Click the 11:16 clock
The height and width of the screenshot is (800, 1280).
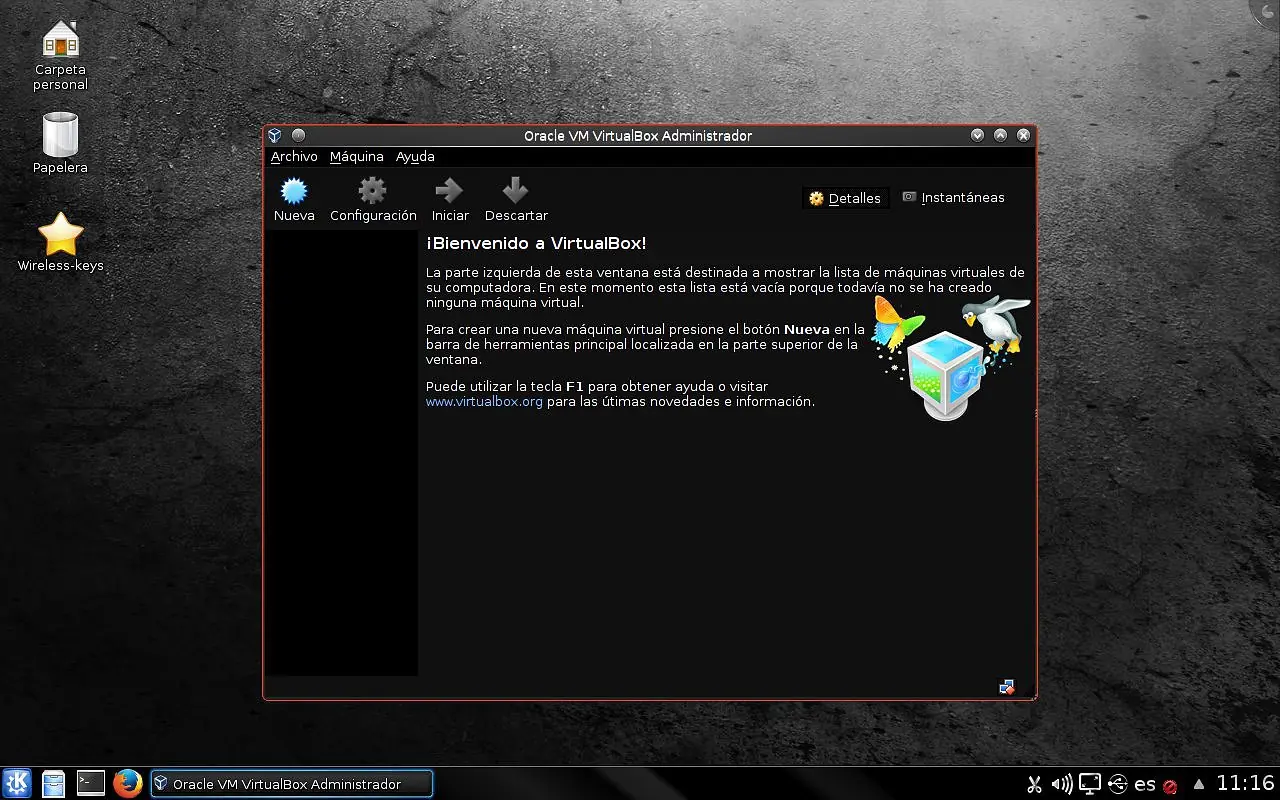(x=1245, y=783)
